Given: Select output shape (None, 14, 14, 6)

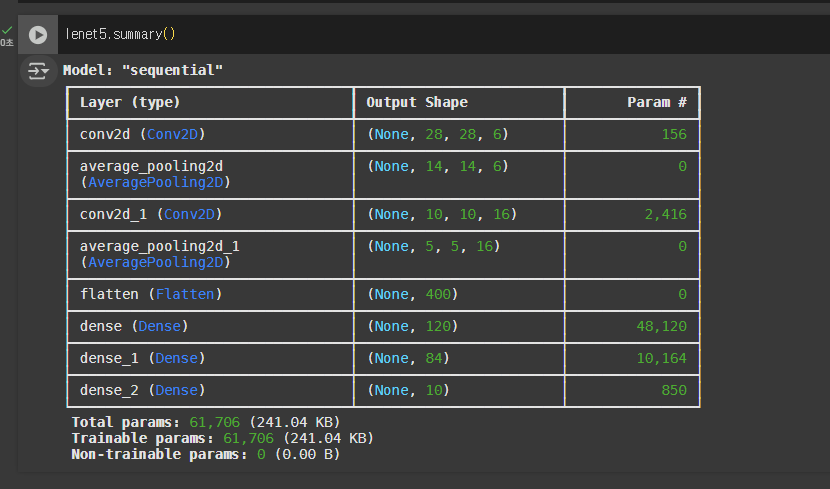Looking at the screenshot, I should click(x=438, y=166).
